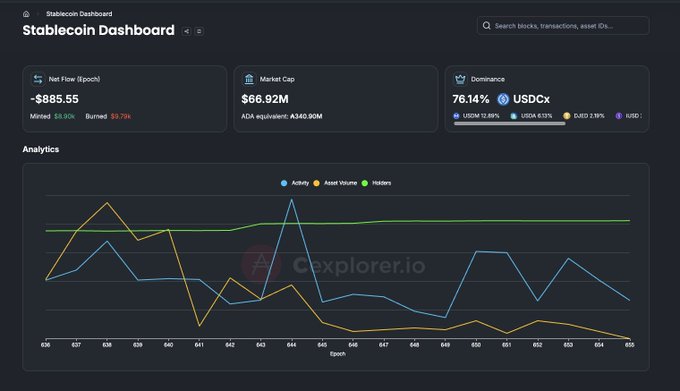Click the Market Cap bank icon
The width and height of the screenshot is (680, 391).
(x=249, y=79)
